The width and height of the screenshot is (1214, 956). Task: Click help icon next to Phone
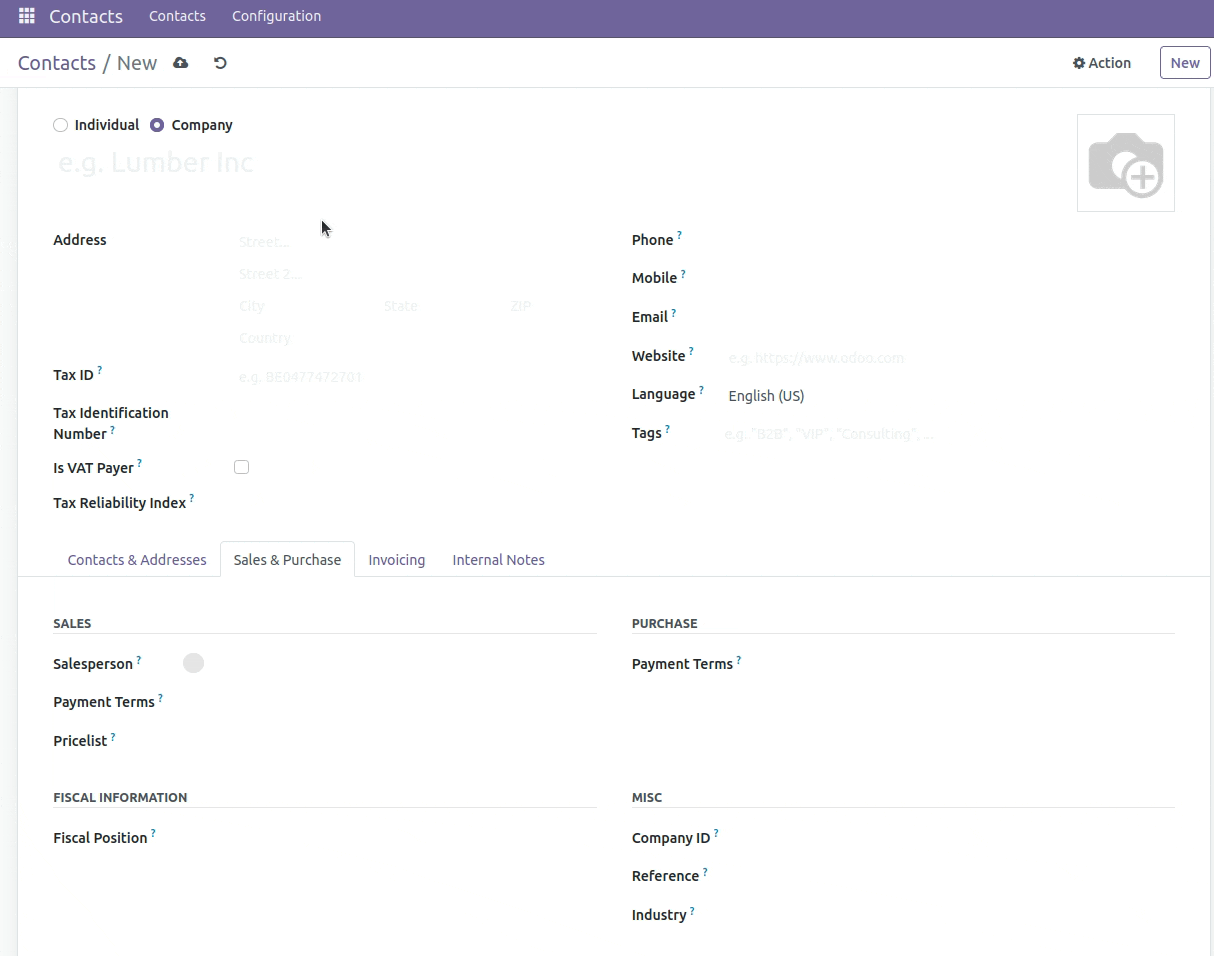[x=680, y=235]
